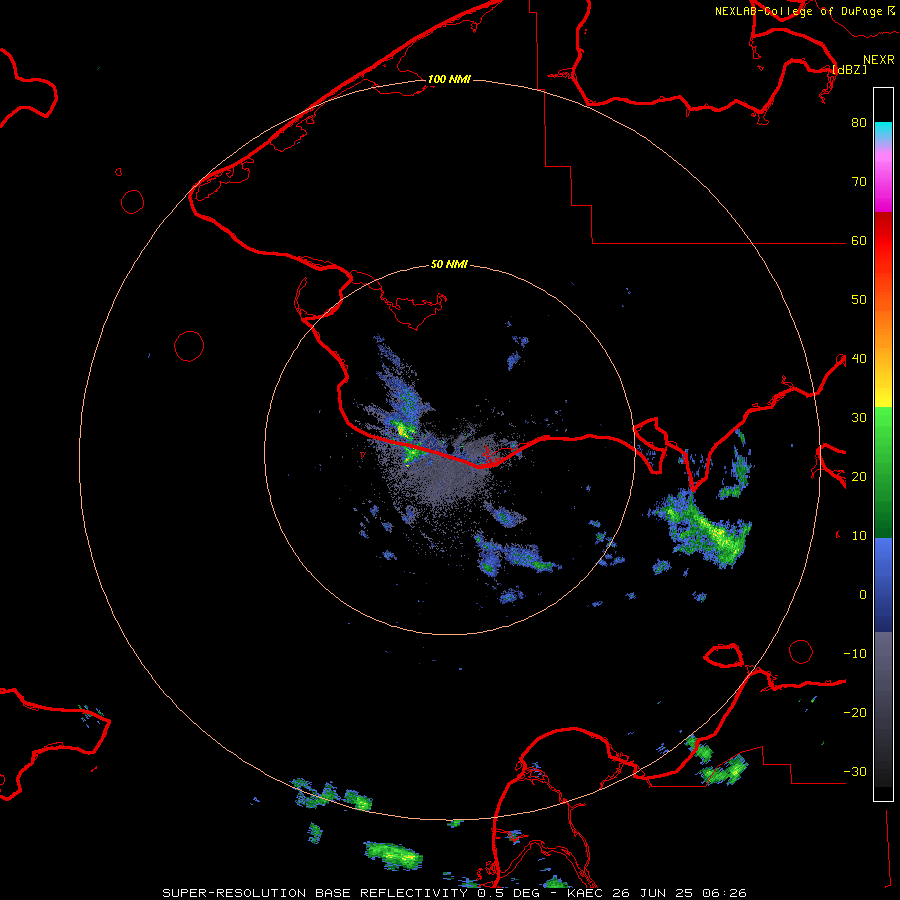The width and height of the screenshot is (900, 900).
Task: Click the -10 value on the dBZ scale
Action: click(x=855, y=654)
